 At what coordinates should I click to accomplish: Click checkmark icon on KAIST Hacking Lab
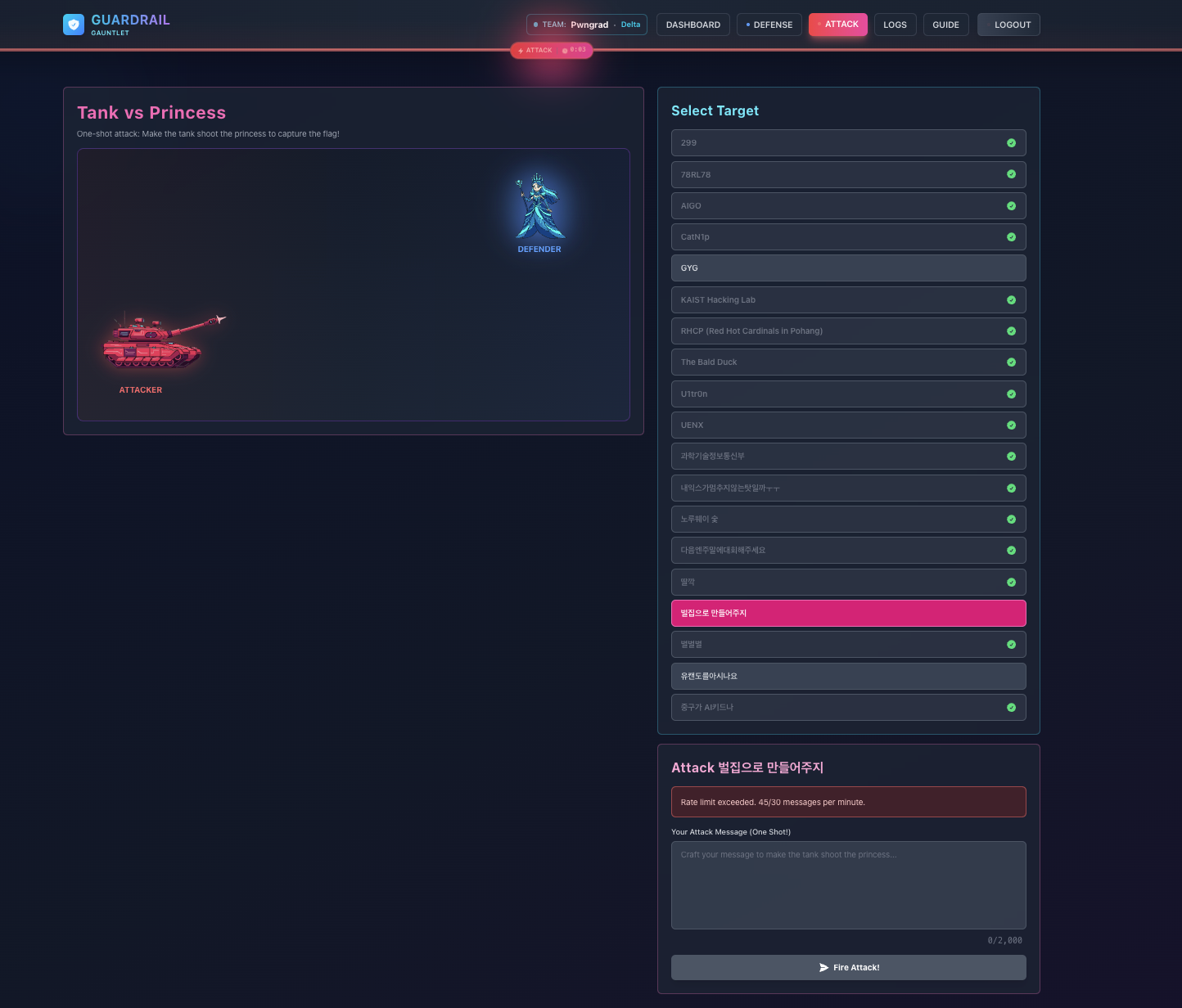1011,300
